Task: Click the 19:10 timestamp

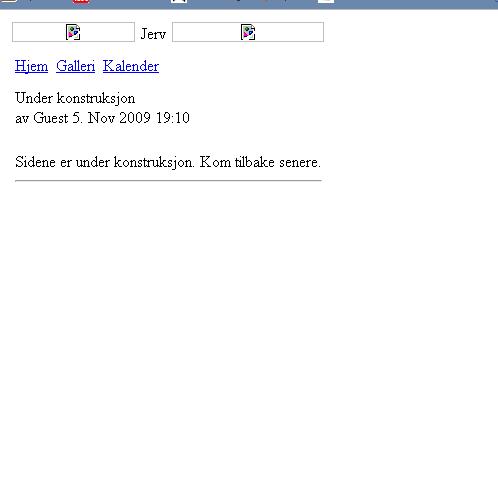Action: (x=173, y=118)
